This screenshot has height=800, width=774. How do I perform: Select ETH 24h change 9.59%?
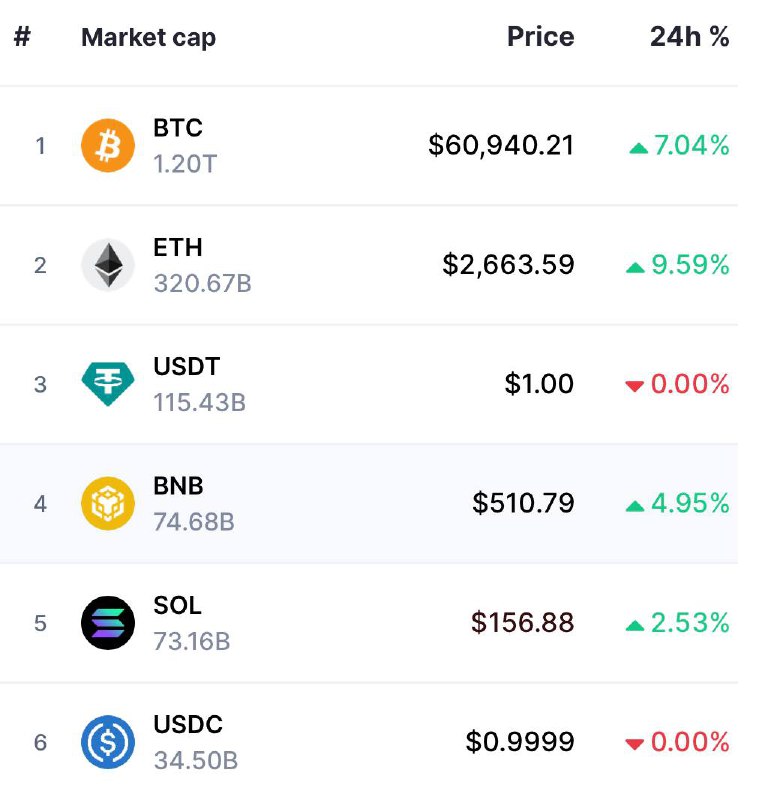(690, 265)
